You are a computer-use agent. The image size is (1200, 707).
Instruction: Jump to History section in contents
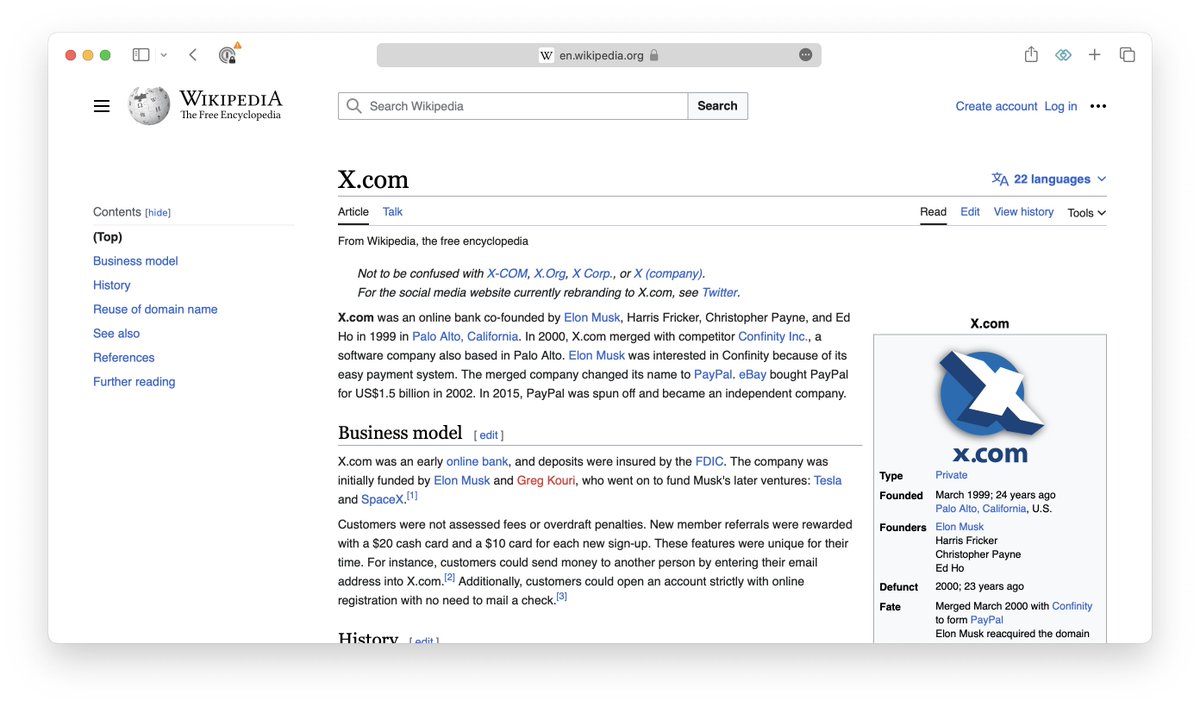coord(112,285)
